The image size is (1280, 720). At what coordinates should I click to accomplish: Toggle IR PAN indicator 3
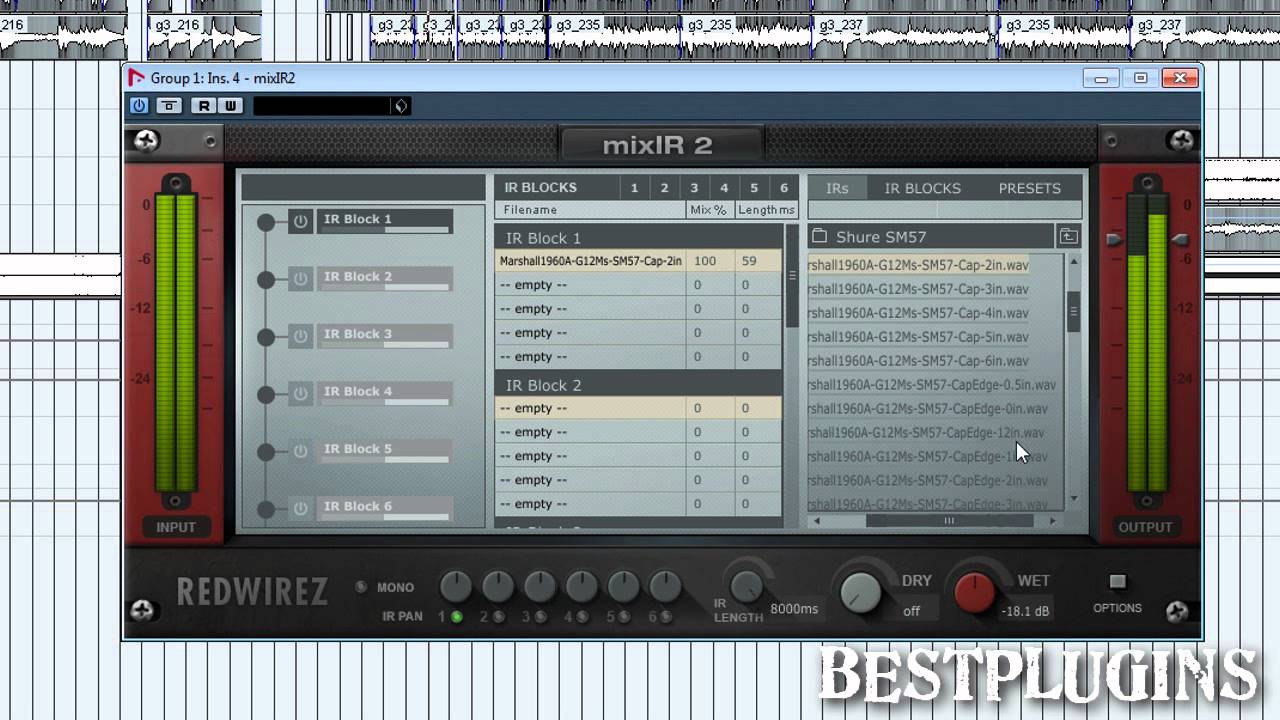541,617
